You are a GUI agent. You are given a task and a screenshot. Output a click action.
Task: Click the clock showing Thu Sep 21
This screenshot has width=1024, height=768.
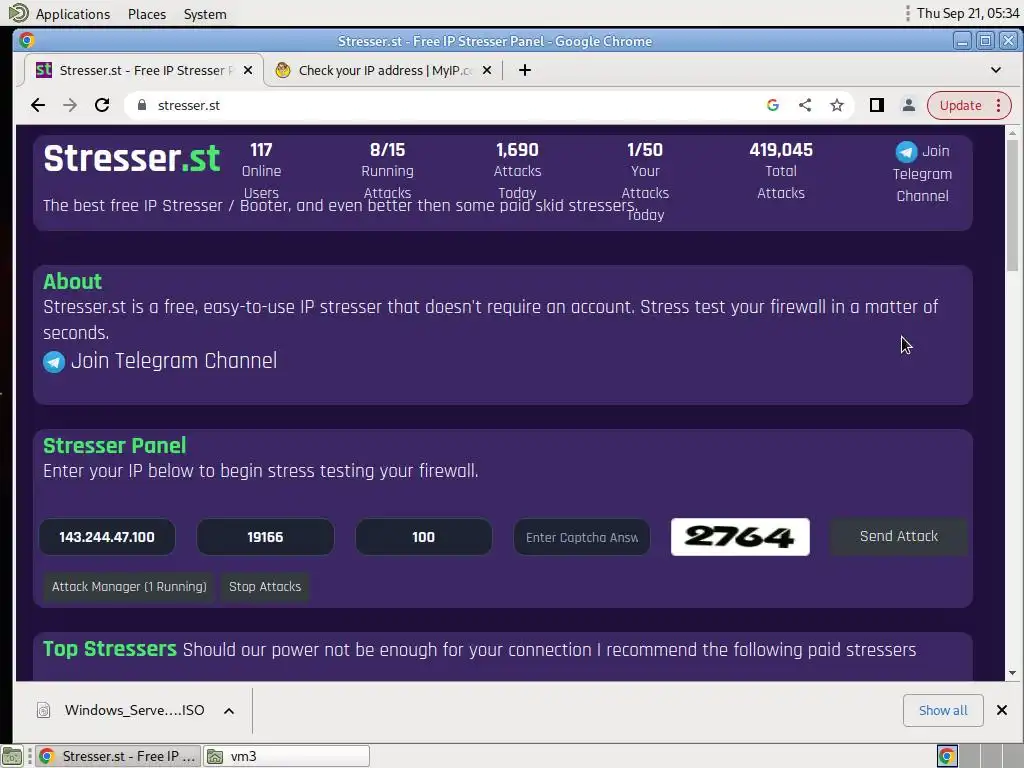(x=968, y=13)
